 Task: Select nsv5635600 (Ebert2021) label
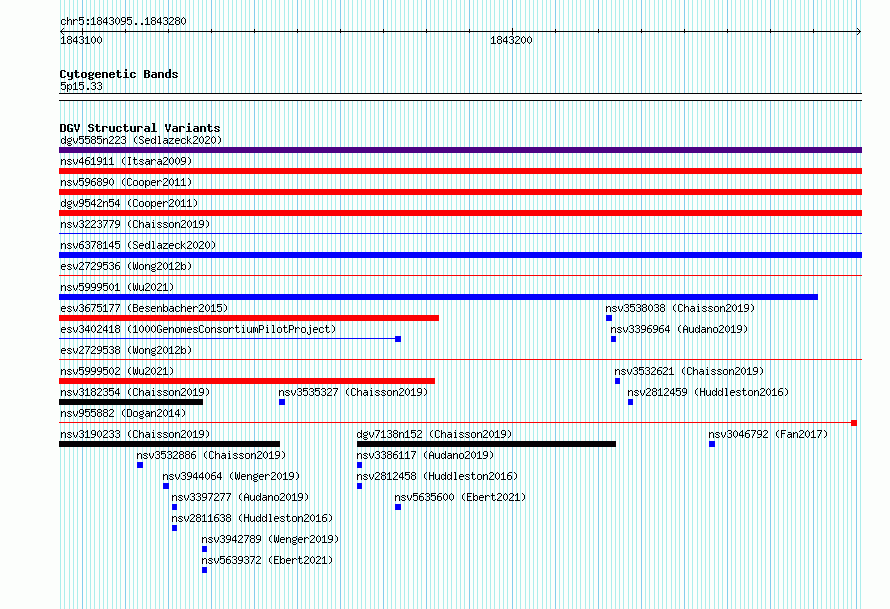click(460, 497)
